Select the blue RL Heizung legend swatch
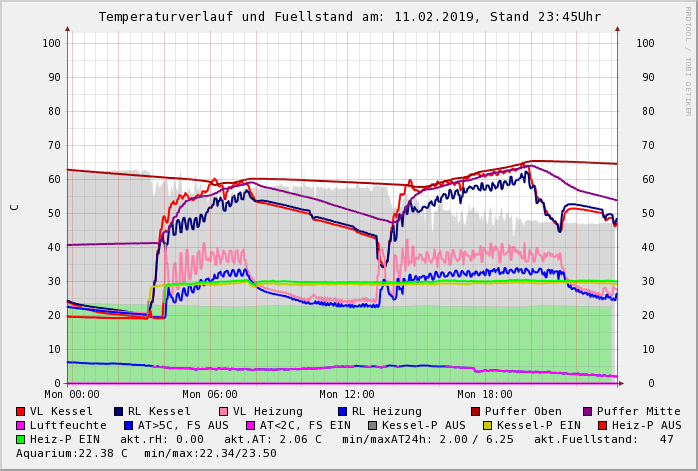This screenshot has height=471, width=698. pyautogui.click(x=342, y=411)
